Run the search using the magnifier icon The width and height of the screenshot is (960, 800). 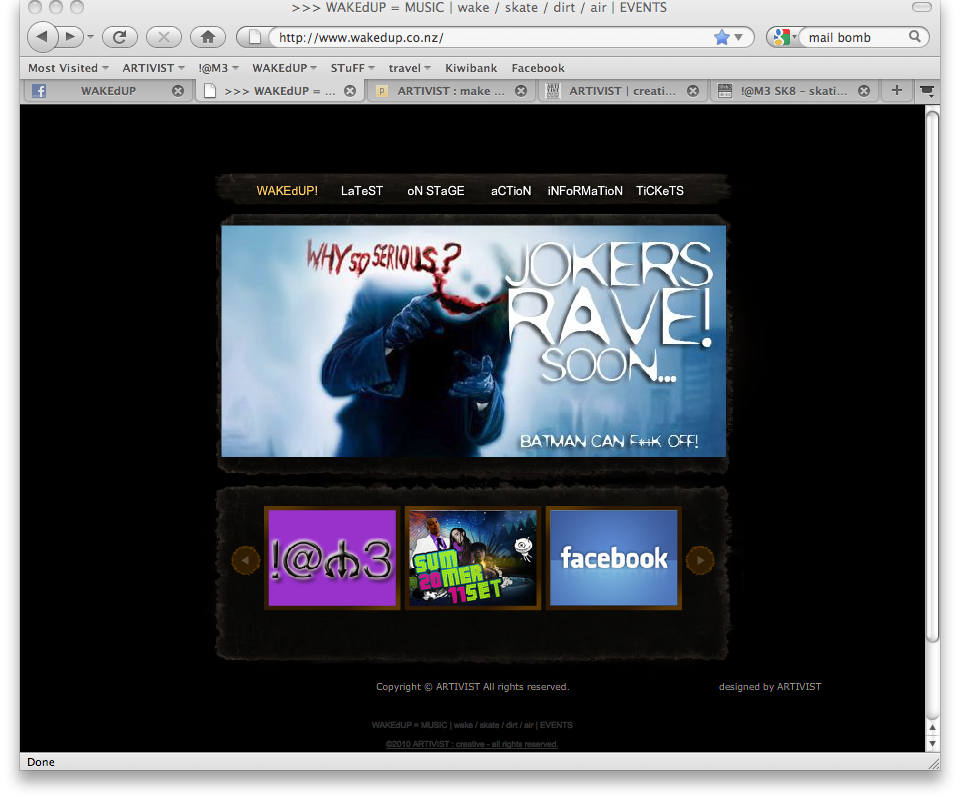[915, 37]
